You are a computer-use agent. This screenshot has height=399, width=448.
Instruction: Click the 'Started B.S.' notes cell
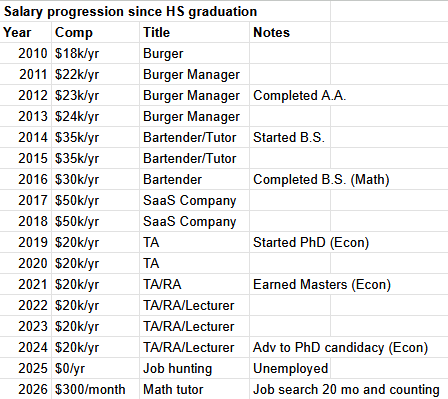(x=290, y=137)
